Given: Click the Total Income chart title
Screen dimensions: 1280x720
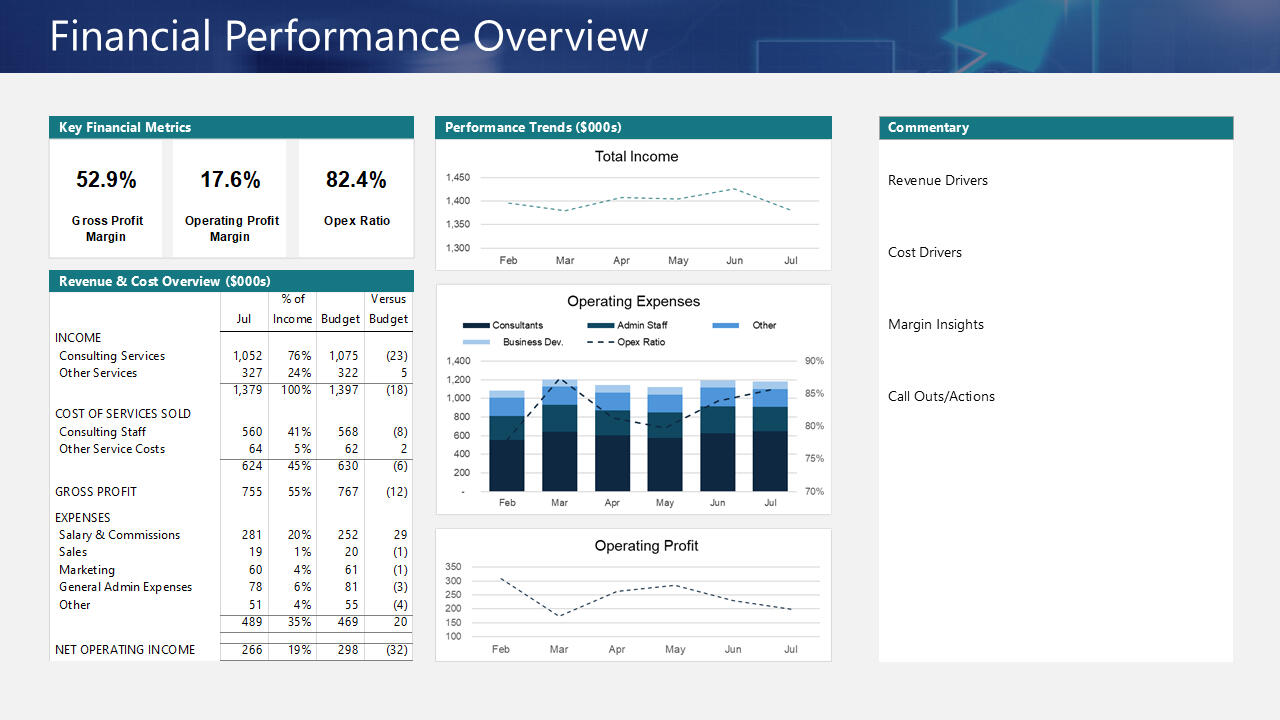Looking at the screenshot, I should coord(636,156).
